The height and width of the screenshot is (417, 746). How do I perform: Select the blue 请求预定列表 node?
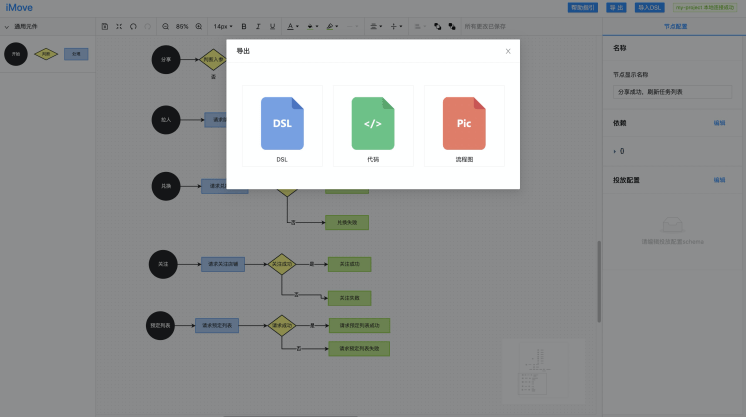pos(217,326)
